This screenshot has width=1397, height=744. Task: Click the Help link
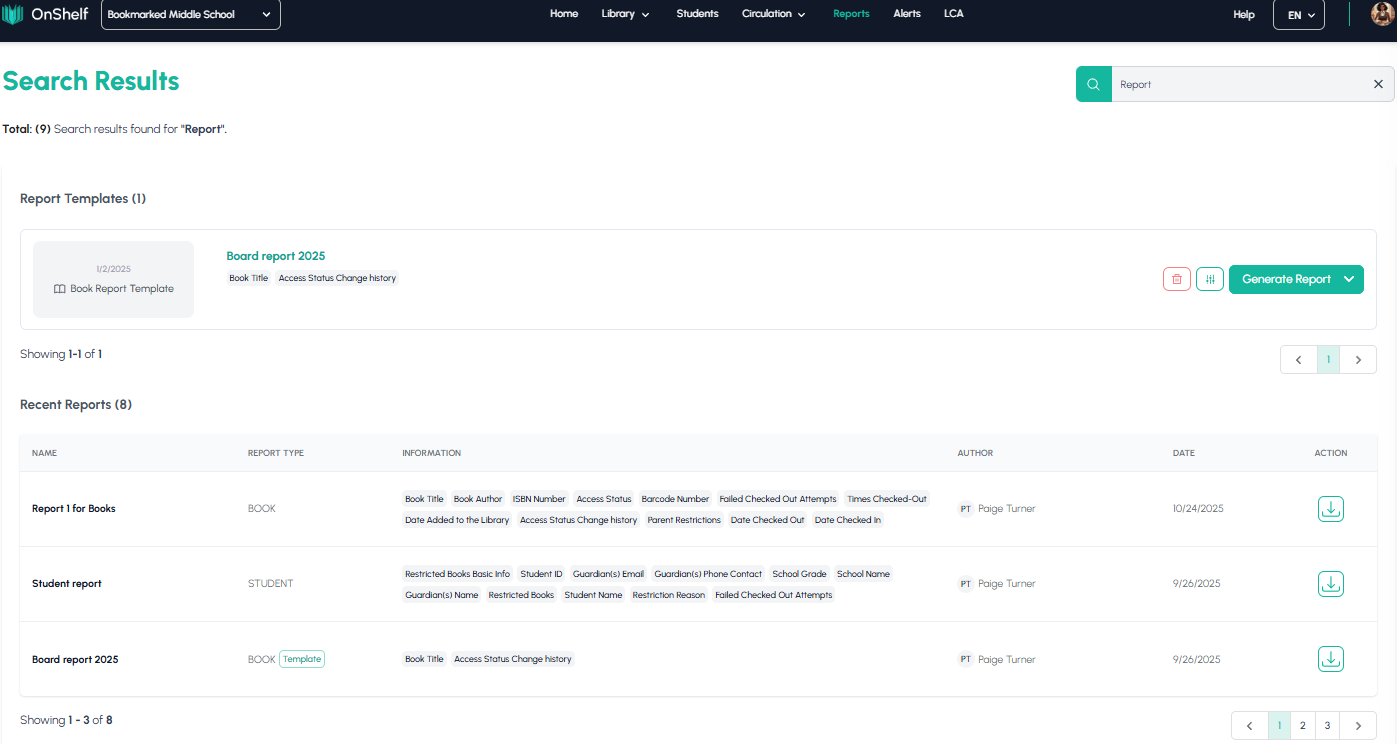(x=1243, y=15)
